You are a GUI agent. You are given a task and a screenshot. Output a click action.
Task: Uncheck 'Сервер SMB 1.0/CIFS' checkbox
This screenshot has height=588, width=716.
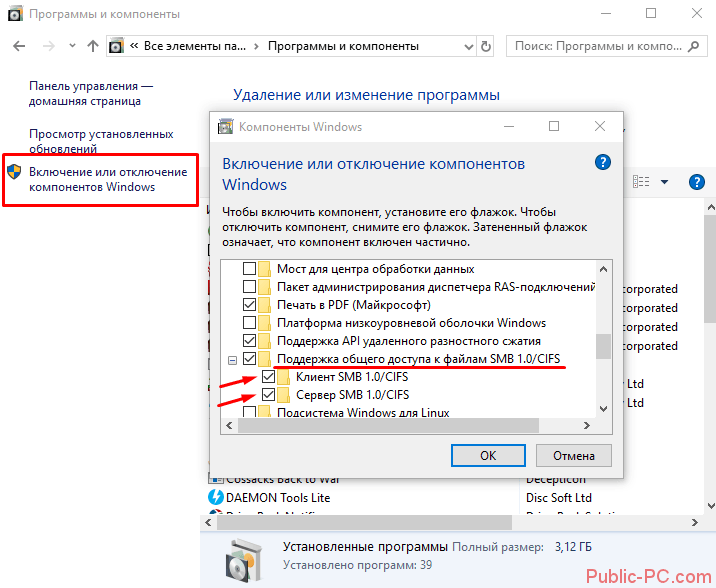[268, 394]
